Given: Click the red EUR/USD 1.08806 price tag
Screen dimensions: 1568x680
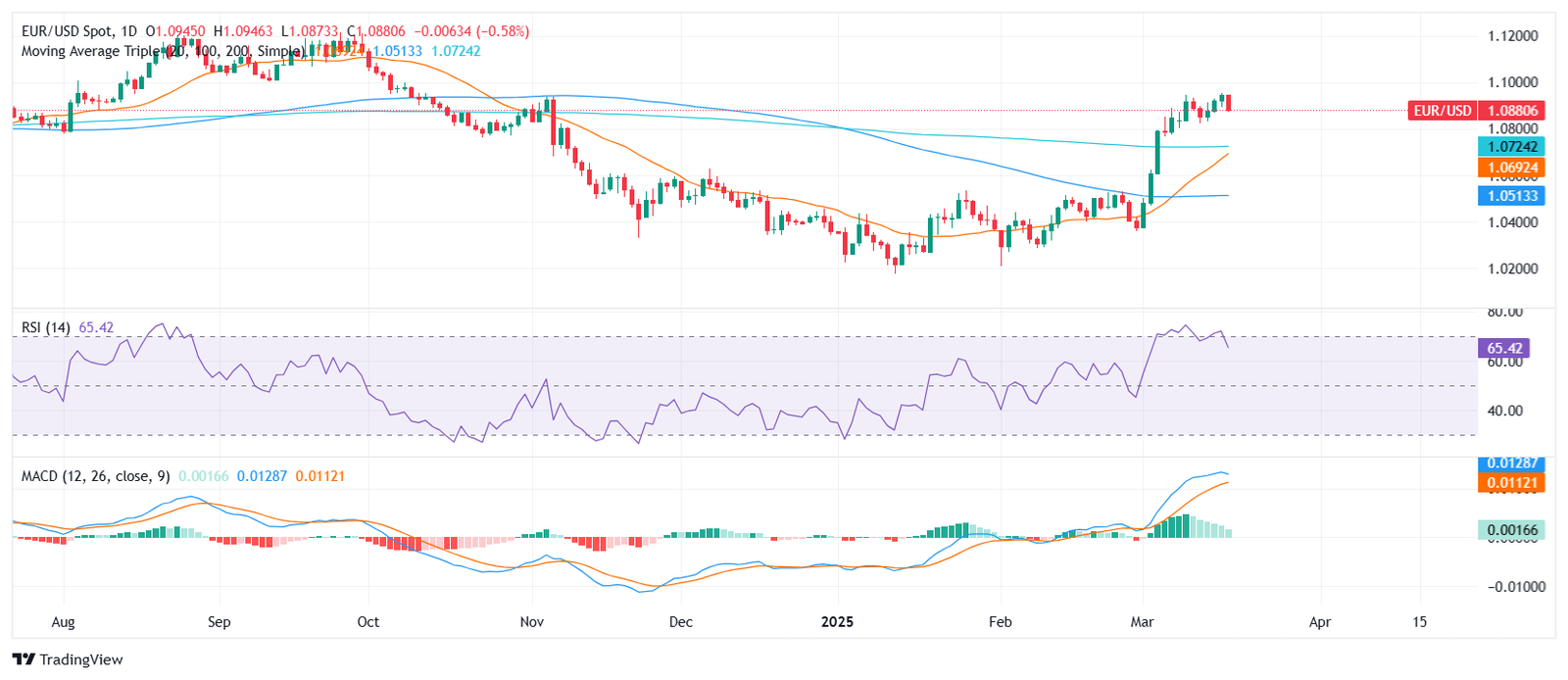Looking at the screenshot, I should 1475,111.
